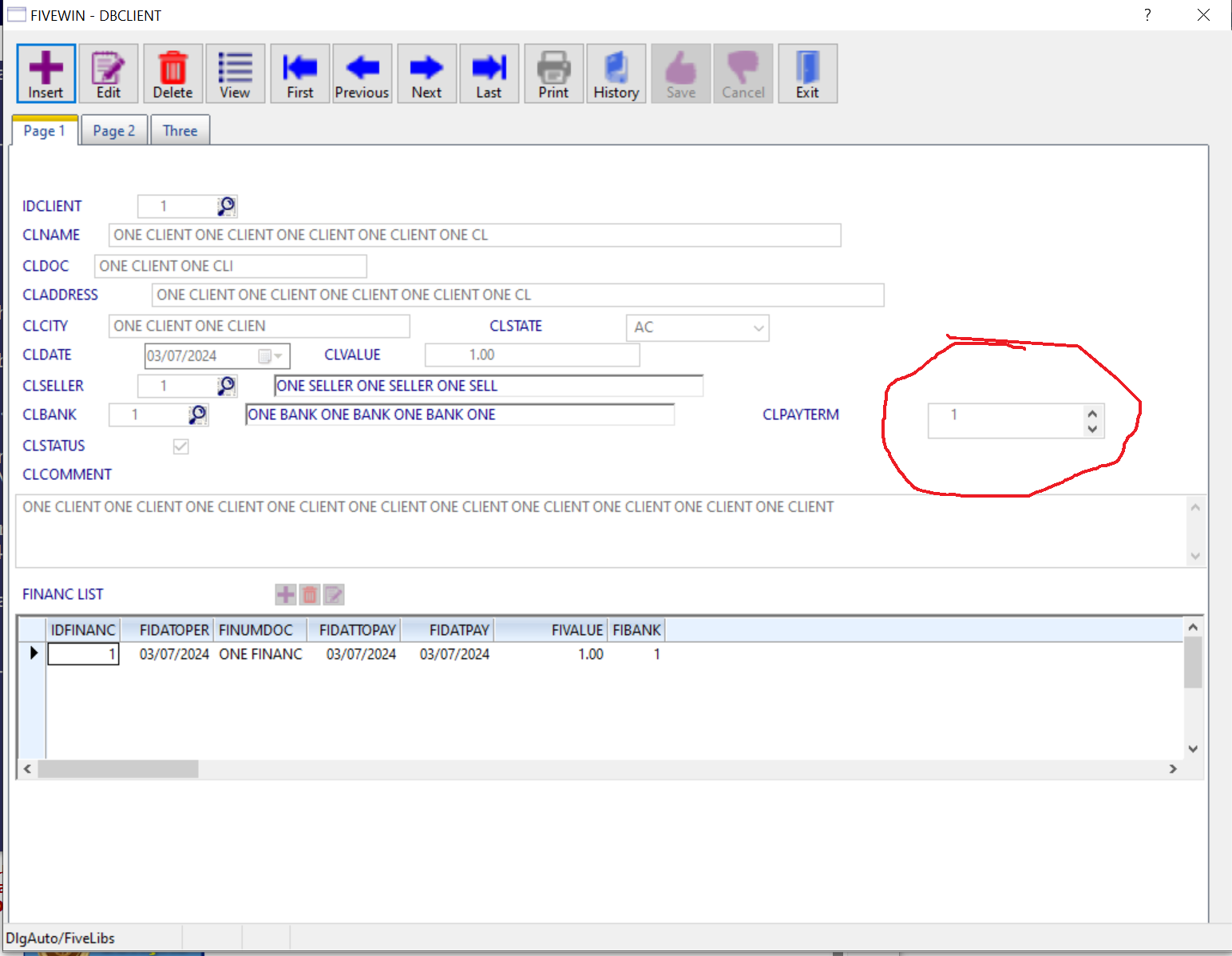Click the FIDATPAY column header
This screenshot has width=1232, height=956.
447,630
